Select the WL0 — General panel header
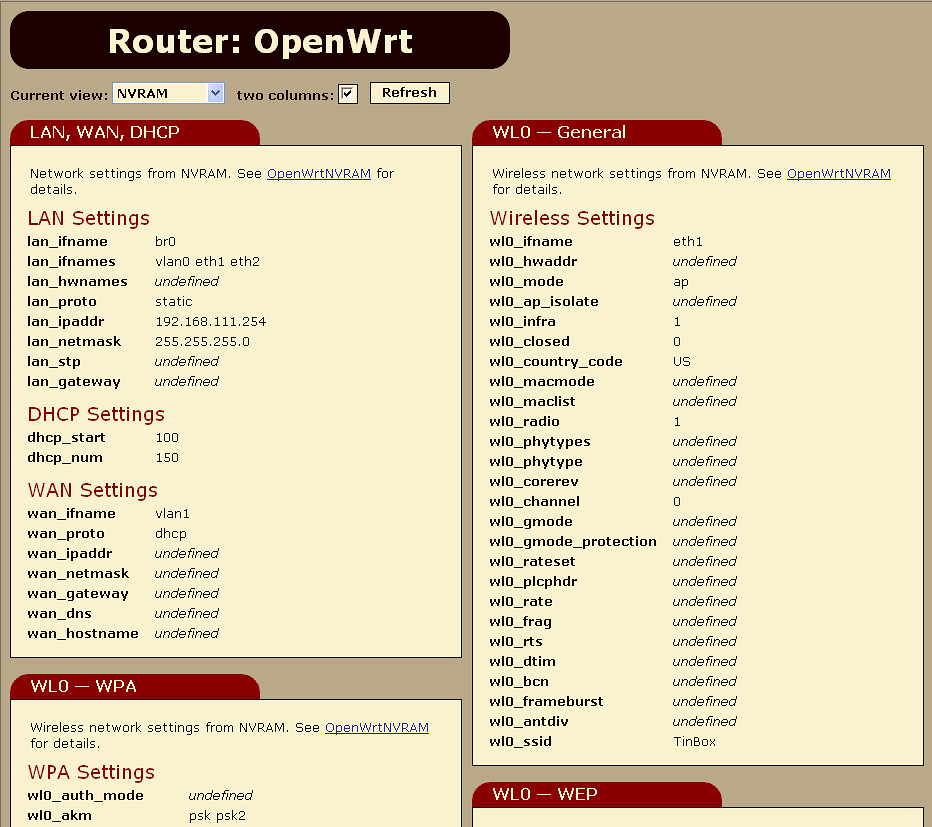The width and height of the screenshot is (932, 827). [597, 133]
